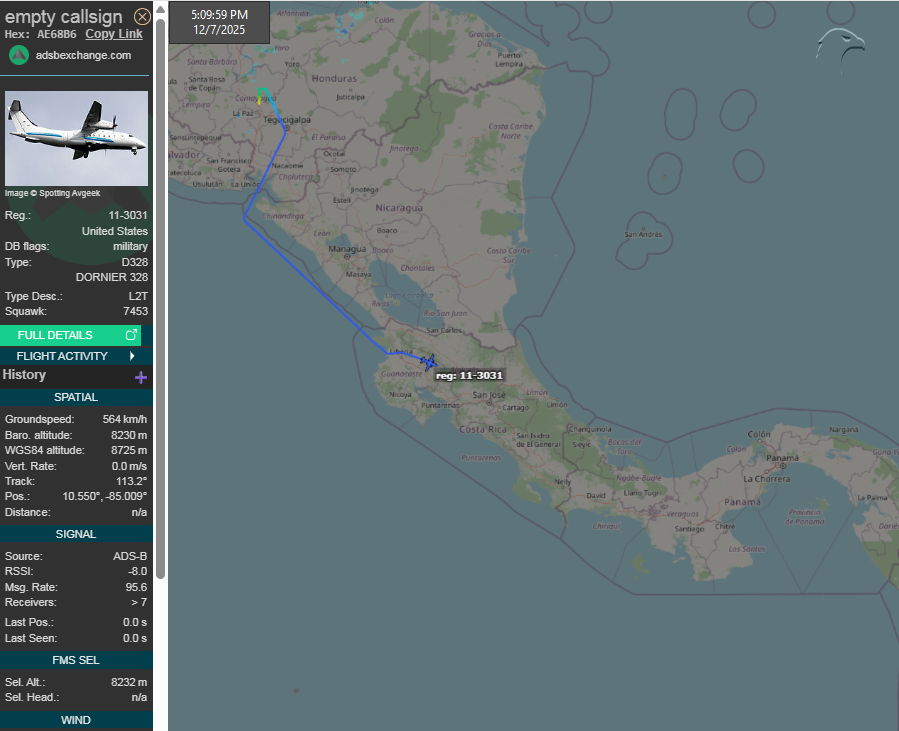Expand History with purple plus icon
Image resolution: width=899 pixels, height=731 pixels.
(140, 377)
